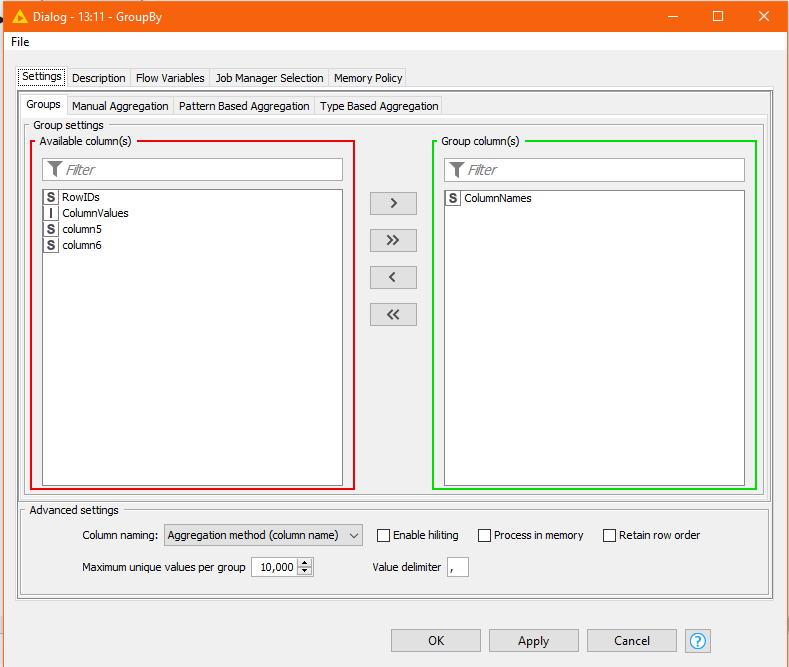Viewport: 789px width, 667px height.
Task: Increase maximum unique values with up arrow
Action: click(304, 563)
